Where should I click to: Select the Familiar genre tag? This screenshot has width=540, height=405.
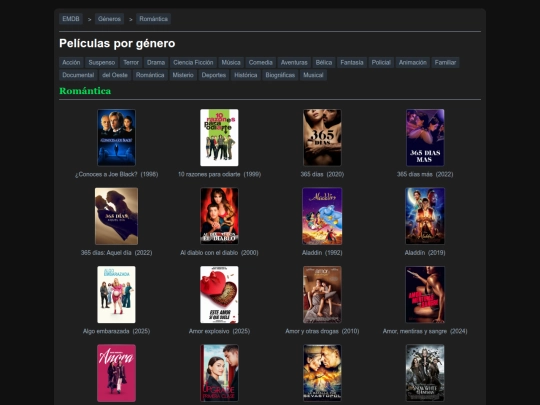pos(445,62)
